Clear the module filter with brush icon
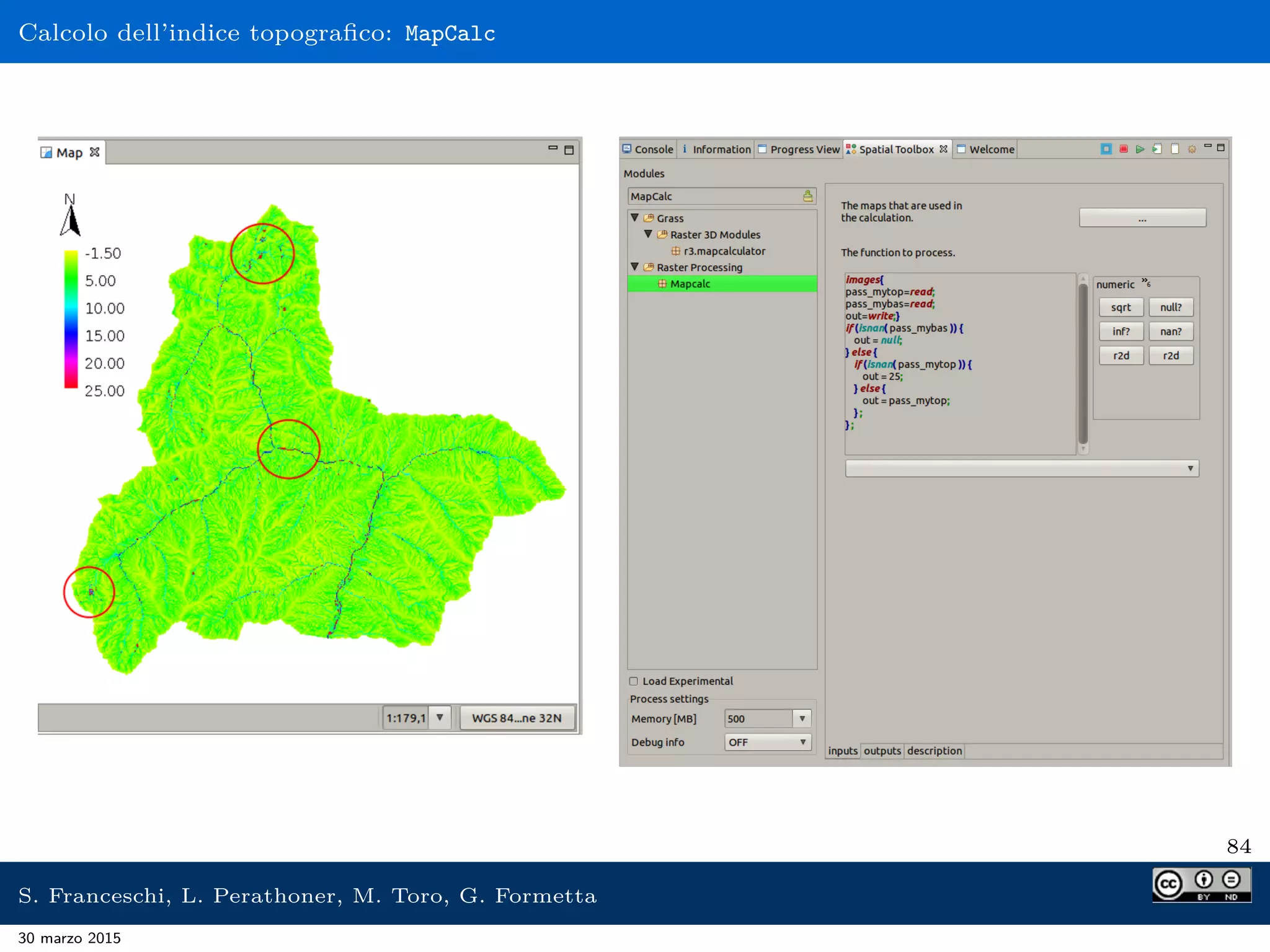This screenshot has width=1270, height=952. coord(807,196)
